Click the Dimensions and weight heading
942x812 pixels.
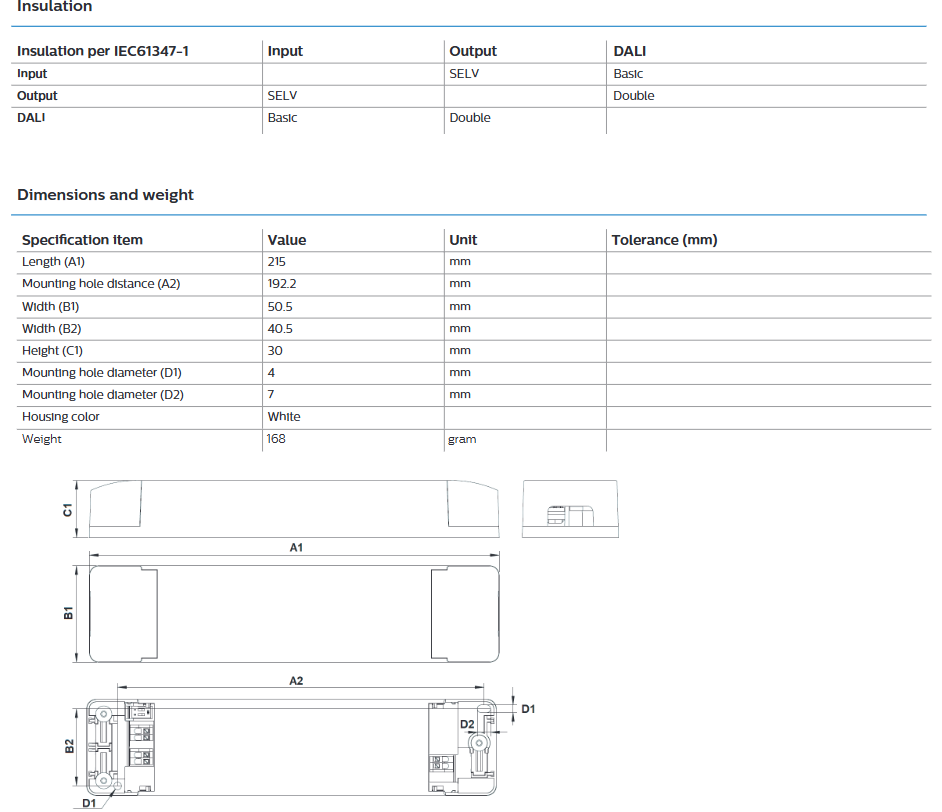[x=105, y=195]
